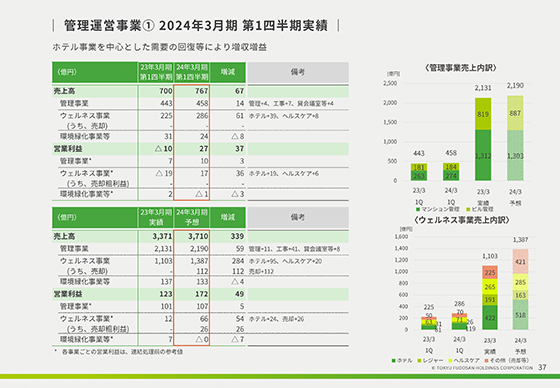Click the △0 forecast 環境緑化事業等 profit value
560x388 pixels.
202,339
